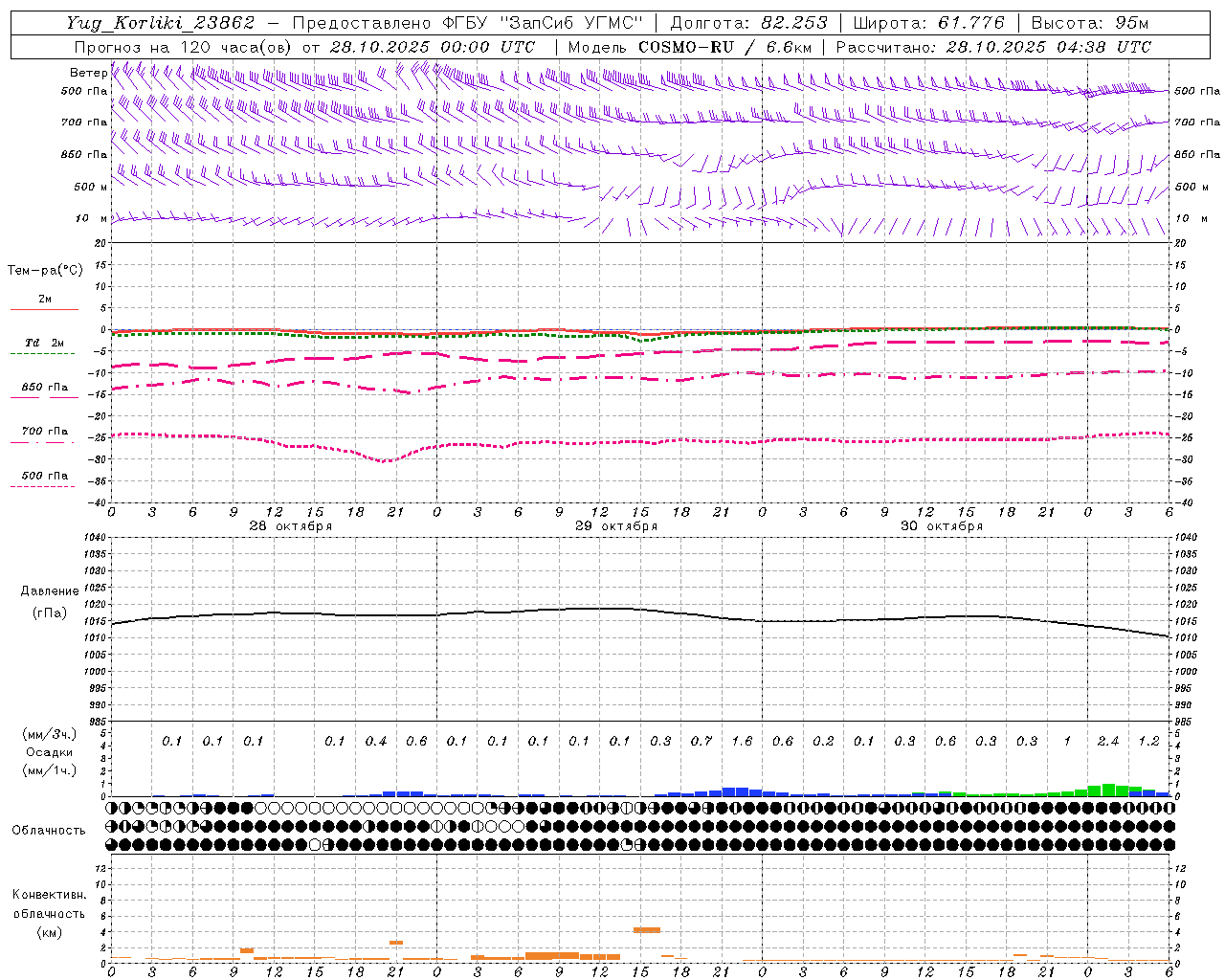The image size is (1225, 980).
Task: Select the Td 2м dew point legend entry
Action: pos(45,343)
